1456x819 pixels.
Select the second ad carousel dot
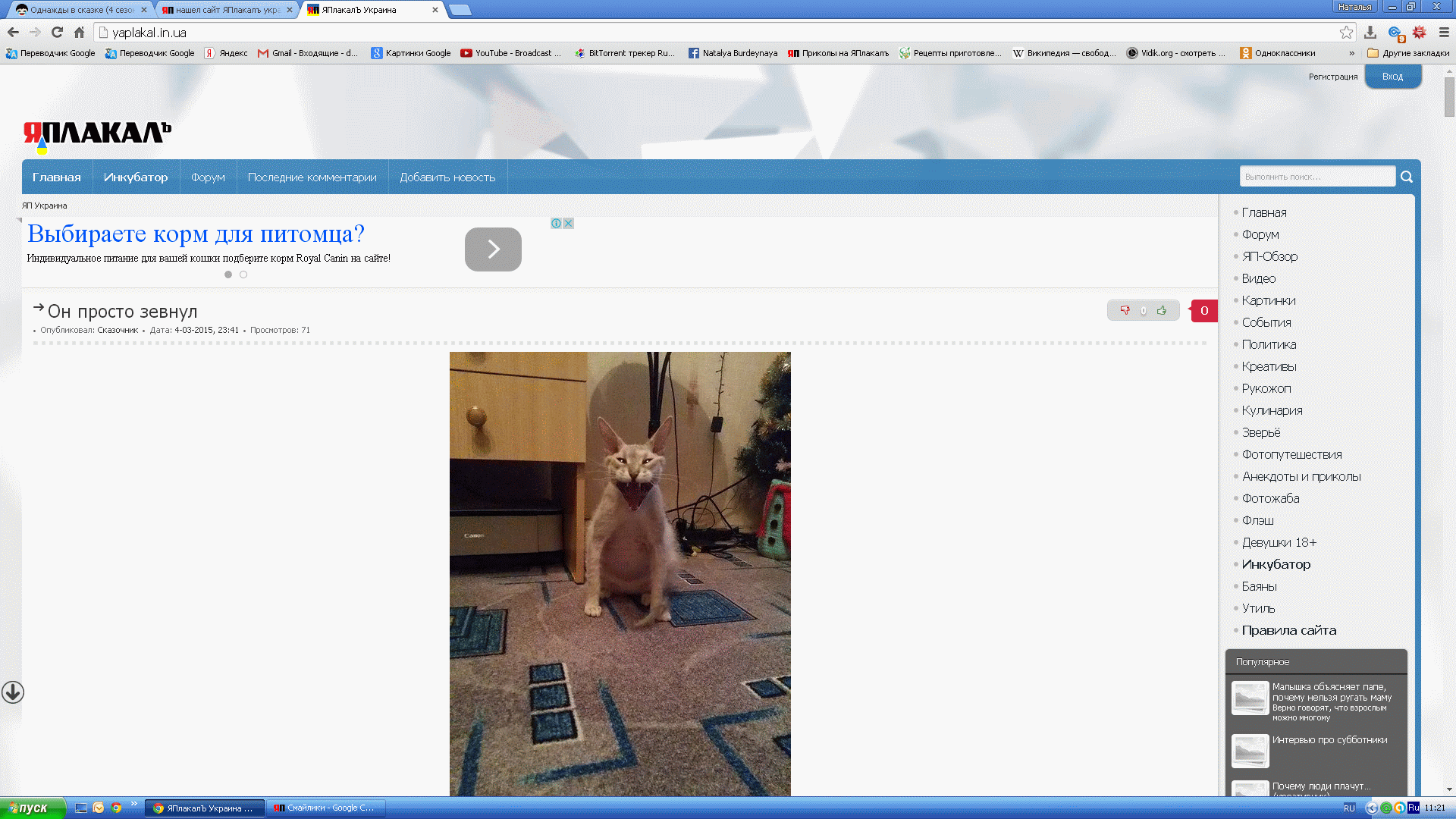(243, 275)
